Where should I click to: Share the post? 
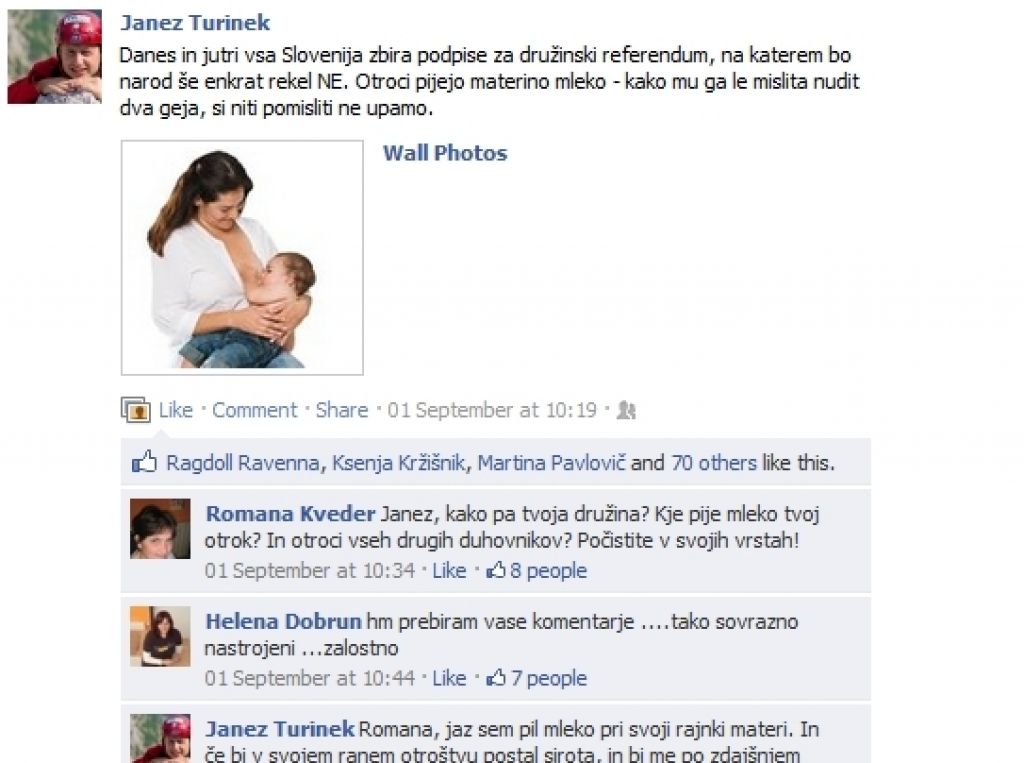[342, 410]
